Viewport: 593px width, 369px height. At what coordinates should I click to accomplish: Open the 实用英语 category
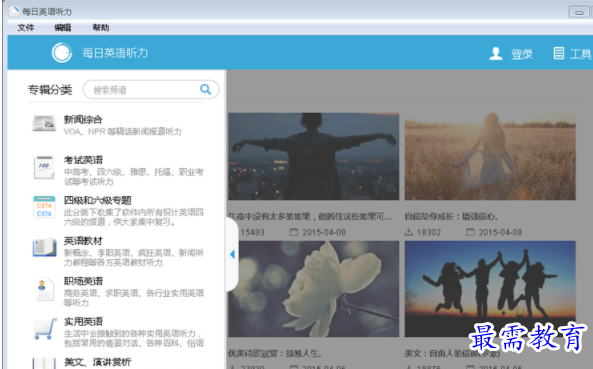[83, 322]
